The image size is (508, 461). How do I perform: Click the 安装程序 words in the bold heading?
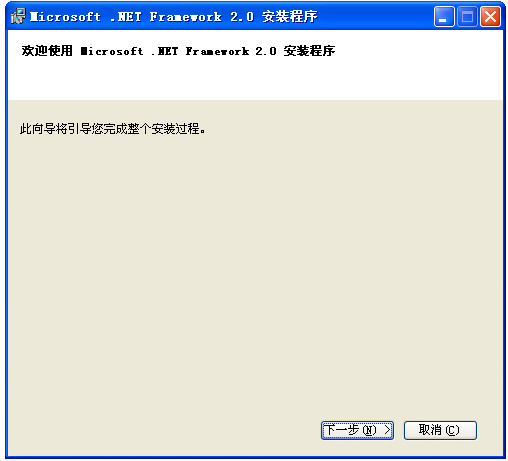pyautogui.click(x=309, y=51)
